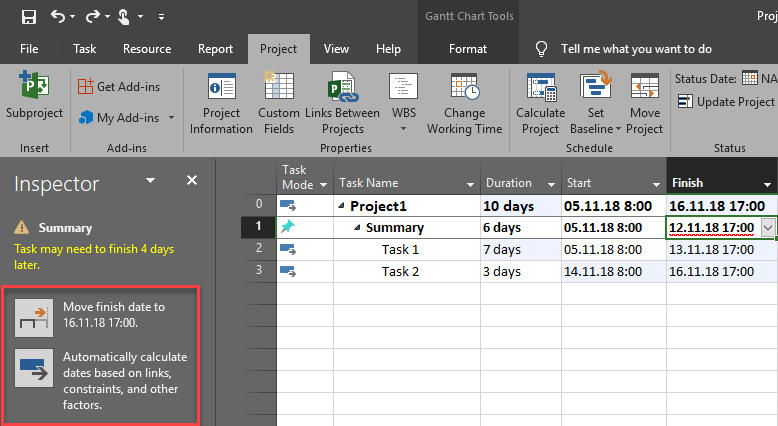Collapse the Summary task outline

[358, 228]
